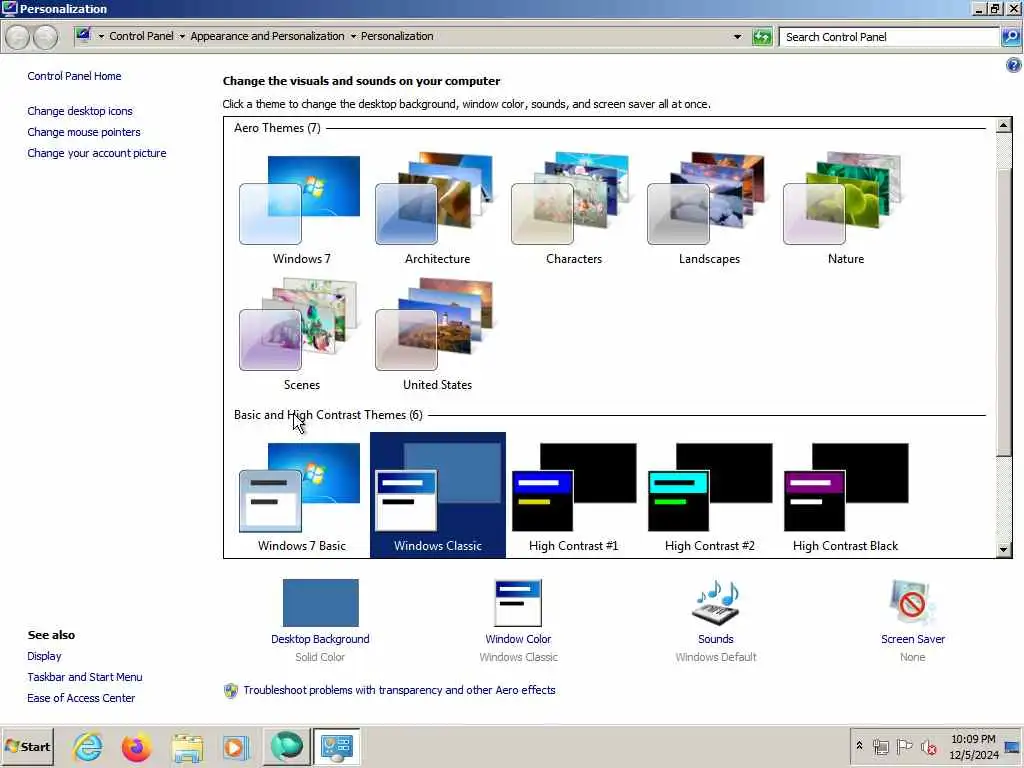Open Windows Media Player taskbar icon
The height and width of the screenshot is (768, 1024).
click(236, 746)
